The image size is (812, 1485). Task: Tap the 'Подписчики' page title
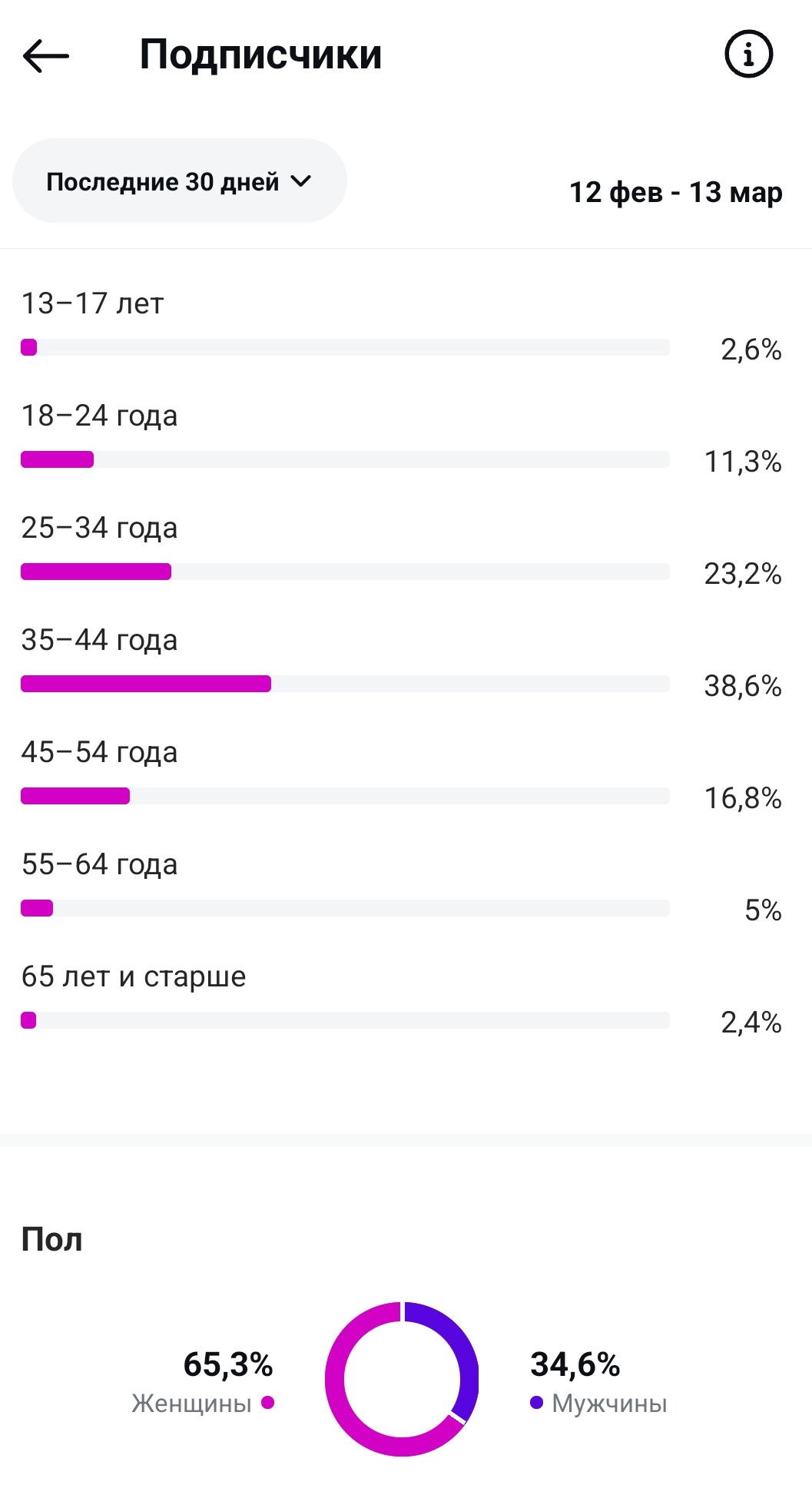pos(260,55)
